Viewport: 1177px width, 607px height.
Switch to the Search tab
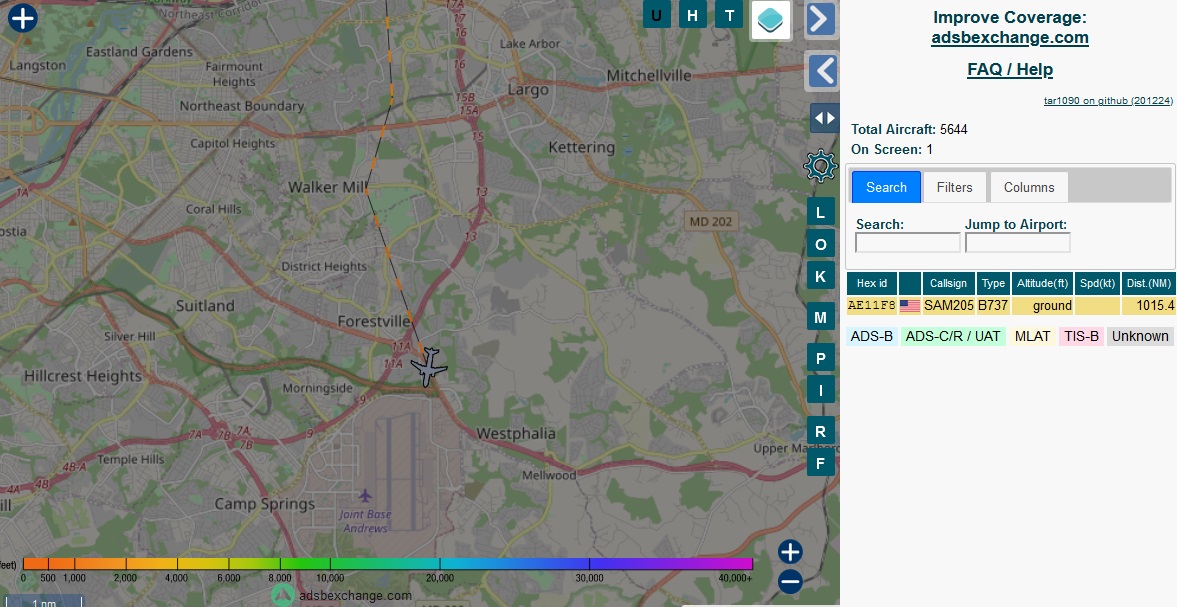[886, 187]
